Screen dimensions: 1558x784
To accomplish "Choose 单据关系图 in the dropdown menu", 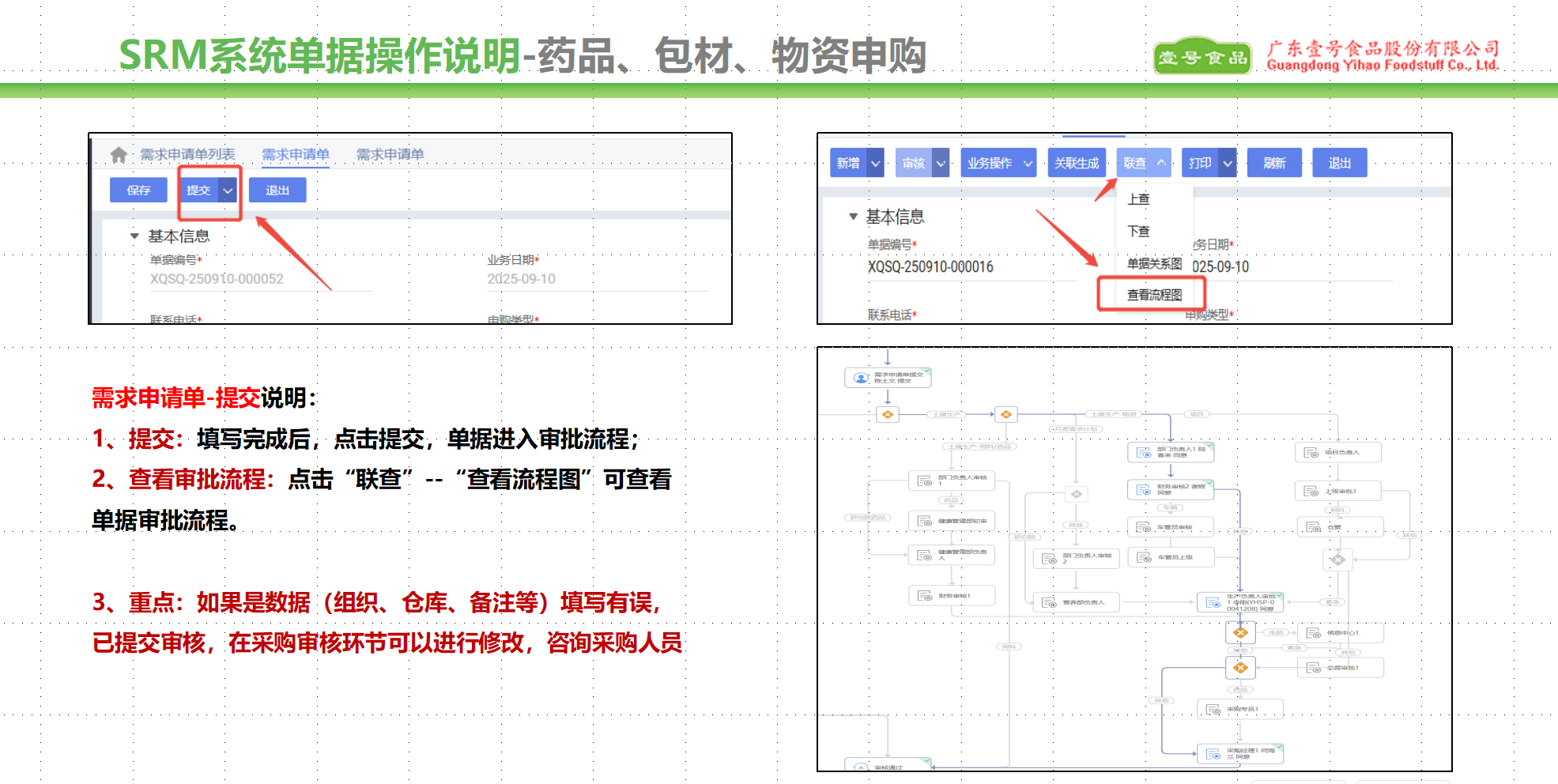I will tap(1154, 263).
